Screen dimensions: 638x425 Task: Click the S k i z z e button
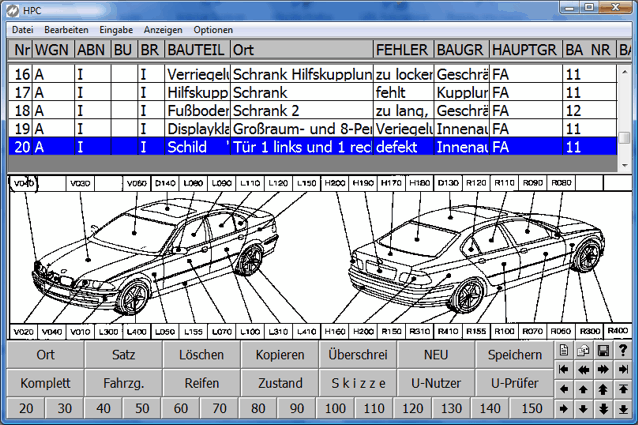(357, 383)
